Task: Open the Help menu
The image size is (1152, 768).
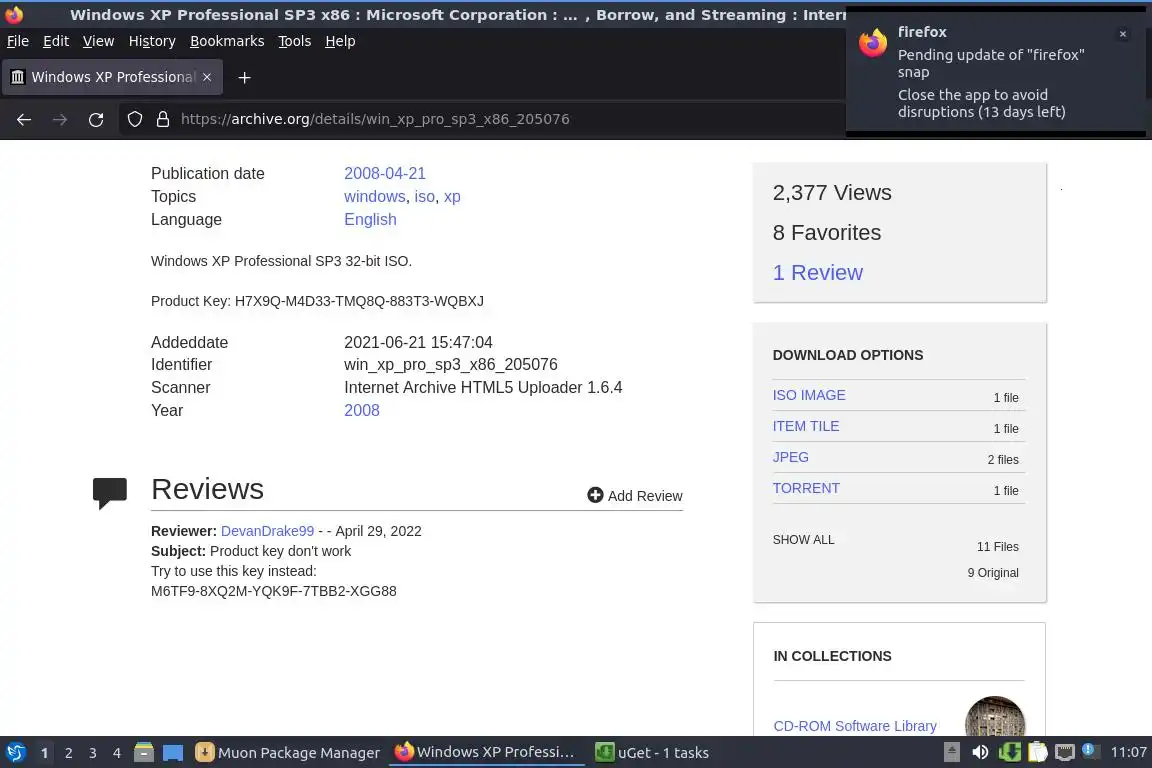Action: [340, 41]
